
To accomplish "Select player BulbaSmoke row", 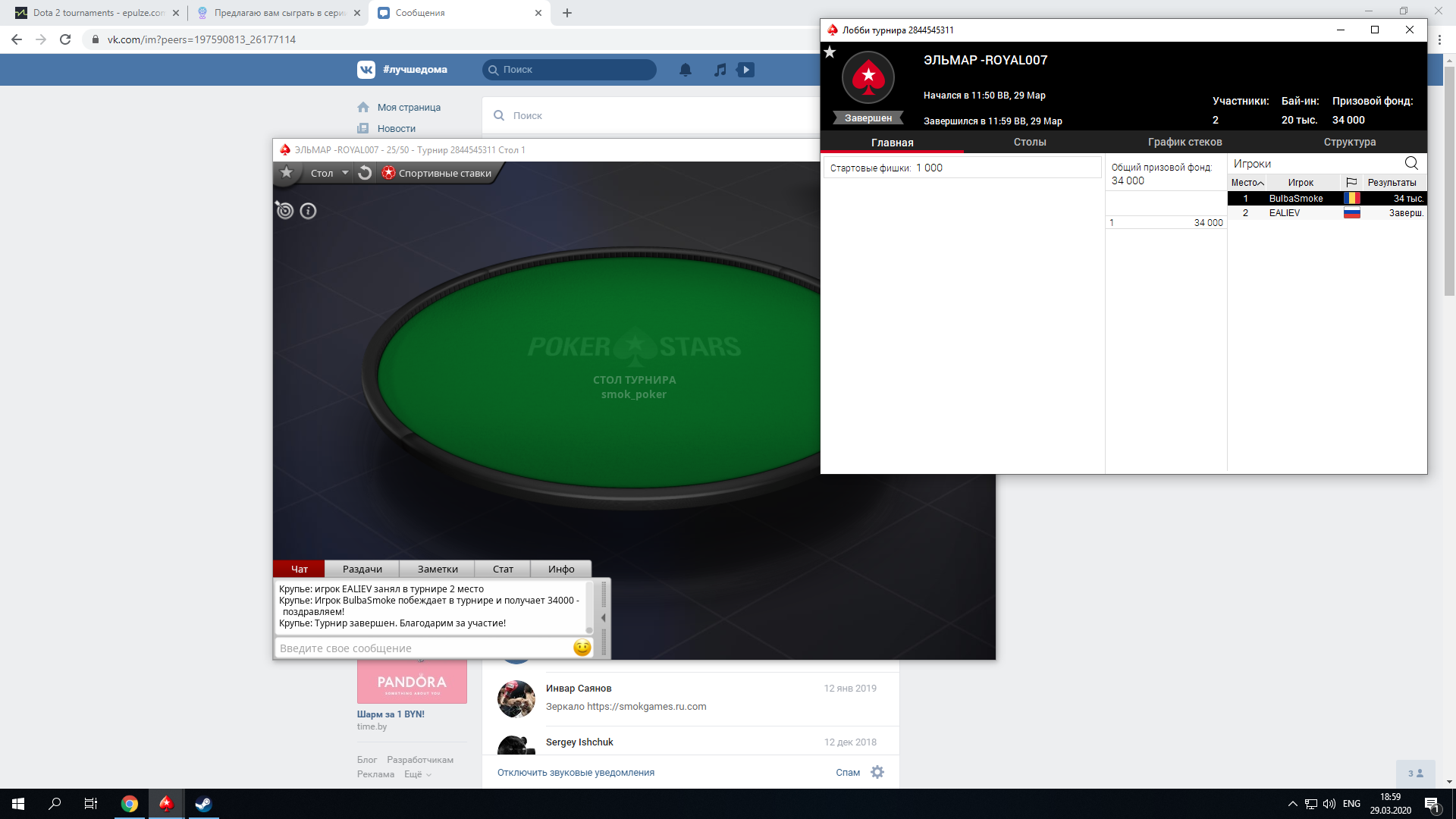I will pyautogui.click(x=1327, y=199).
